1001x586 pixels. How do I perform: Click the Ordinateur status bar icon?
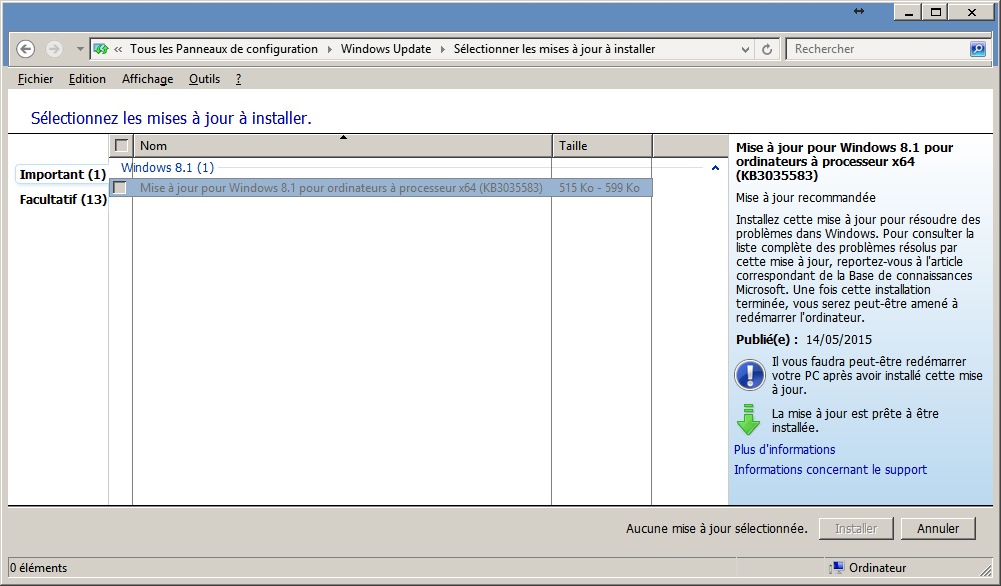tap(836, 567)
